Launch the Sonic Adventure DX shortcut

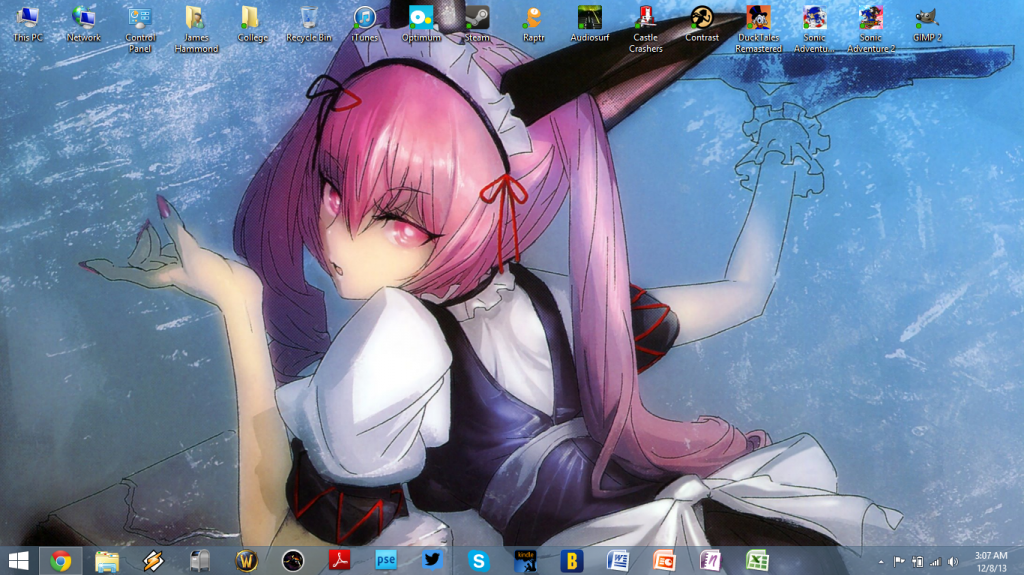[x=814, y=29]
